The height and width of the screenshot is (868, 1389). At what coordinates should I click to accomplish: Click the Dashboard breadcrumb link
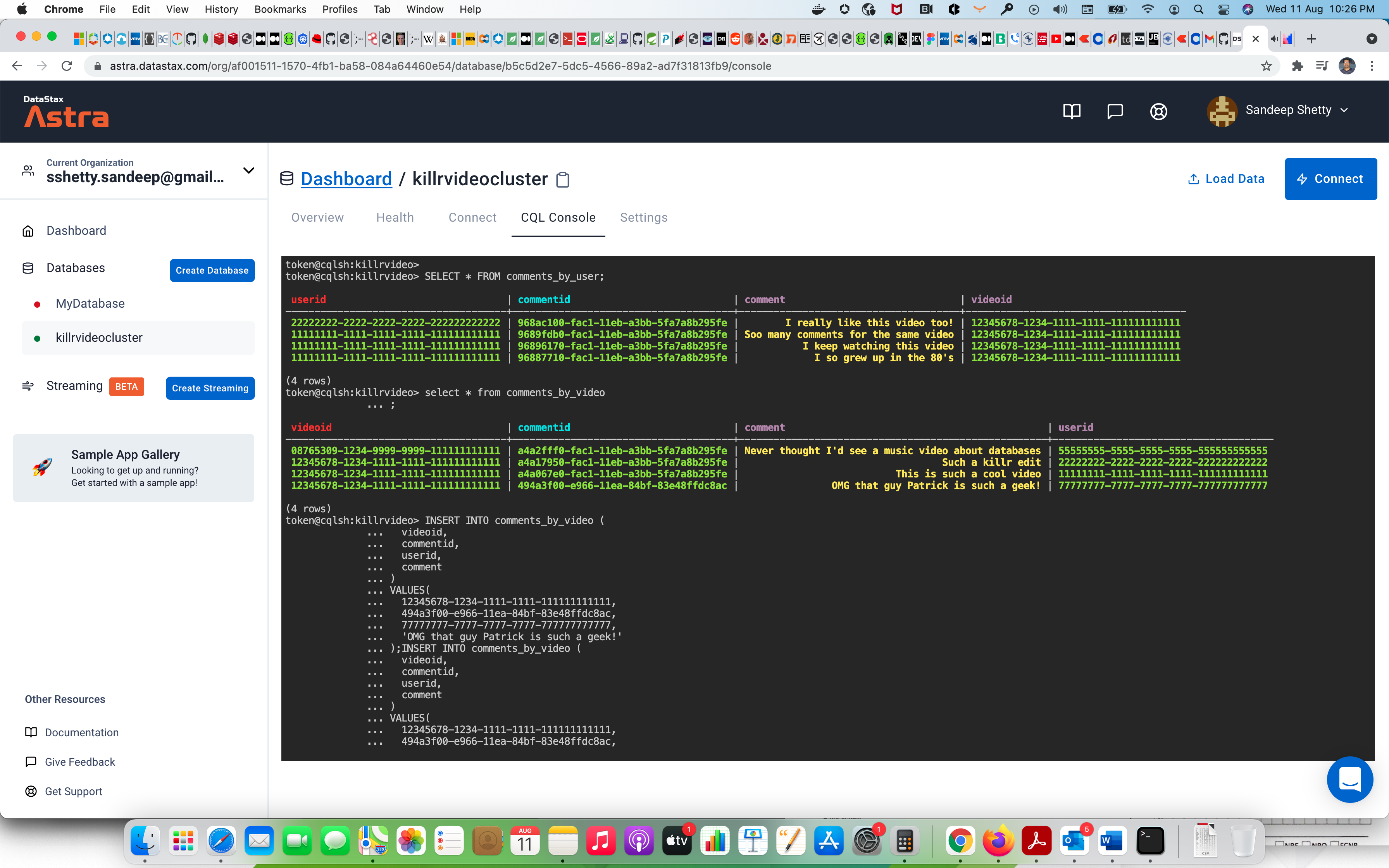[346, 179]
